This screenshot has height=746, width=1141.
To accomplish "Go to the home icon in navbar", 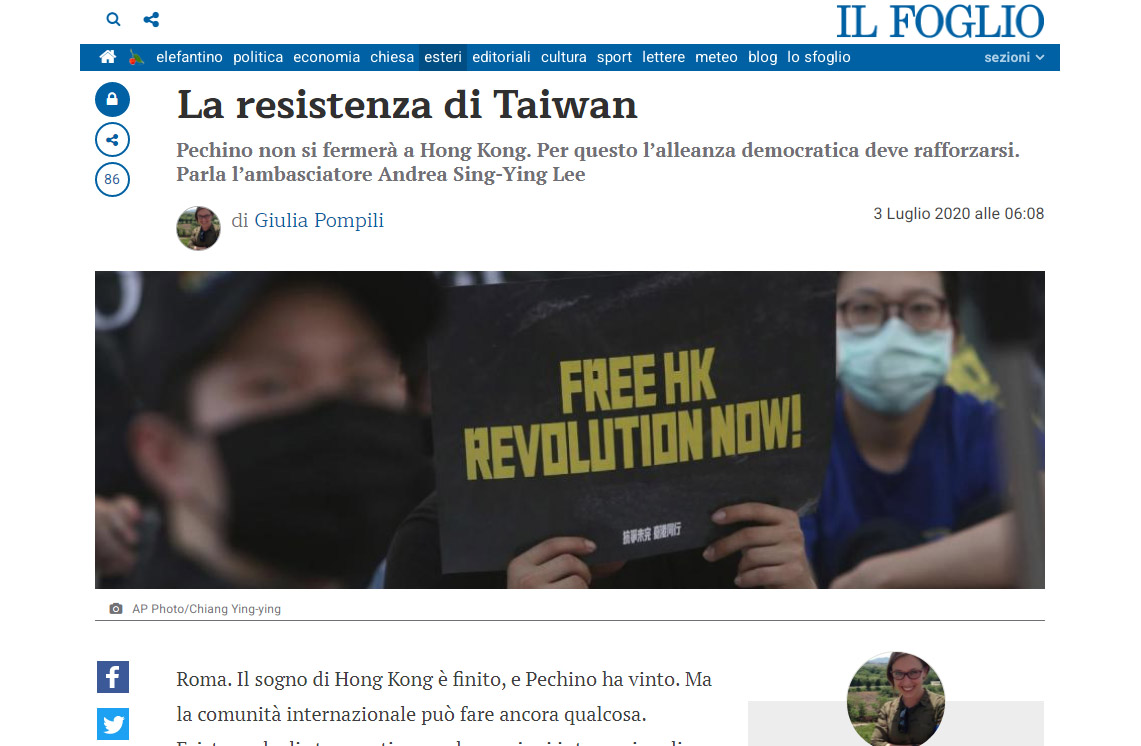I will [108, 57].
